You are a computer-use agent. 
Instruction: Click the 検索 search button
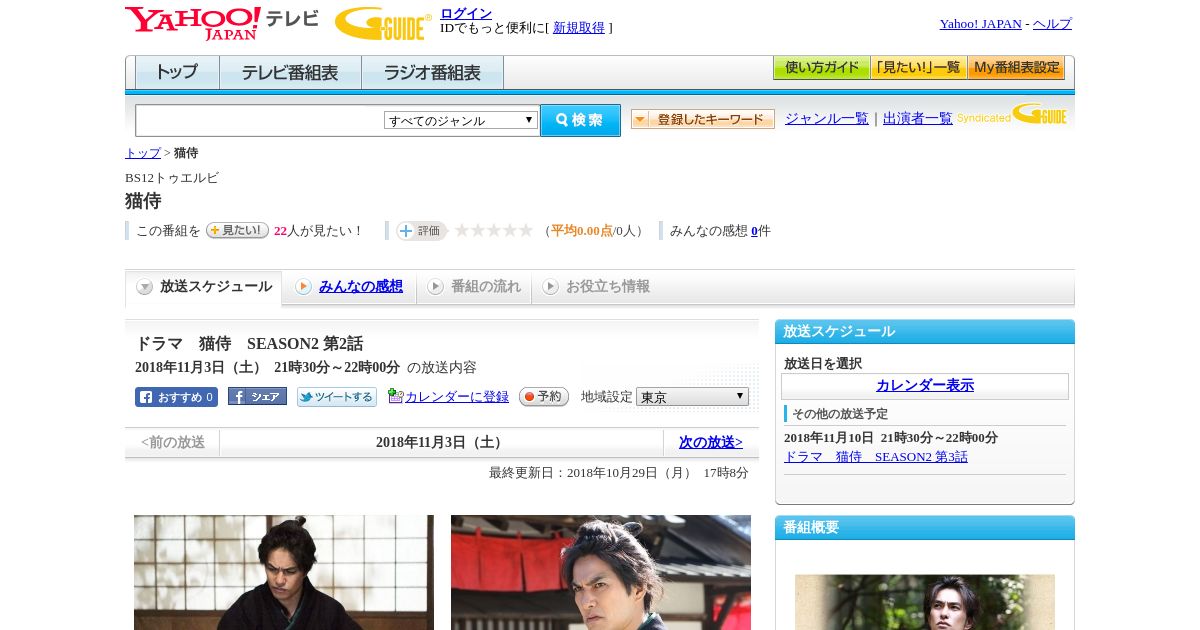point(580,120)
